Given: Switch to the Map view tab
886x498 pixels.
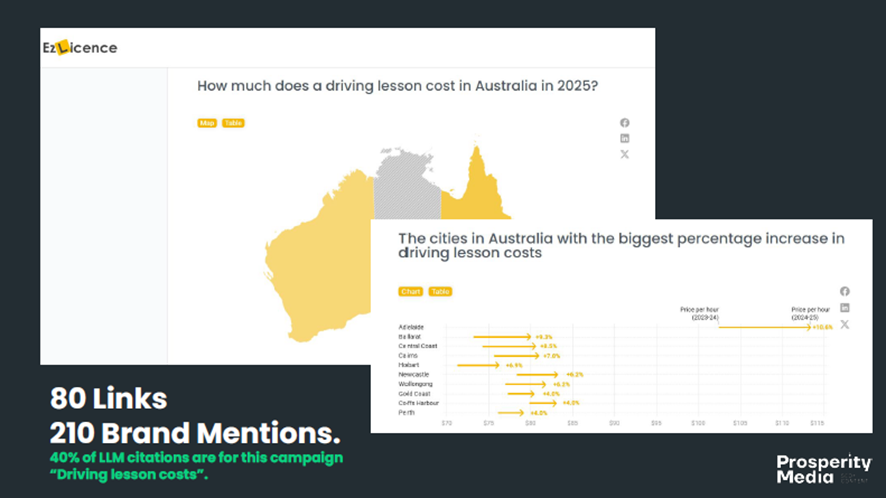Looking at the screenshot, I should click(x=207, y=123).
